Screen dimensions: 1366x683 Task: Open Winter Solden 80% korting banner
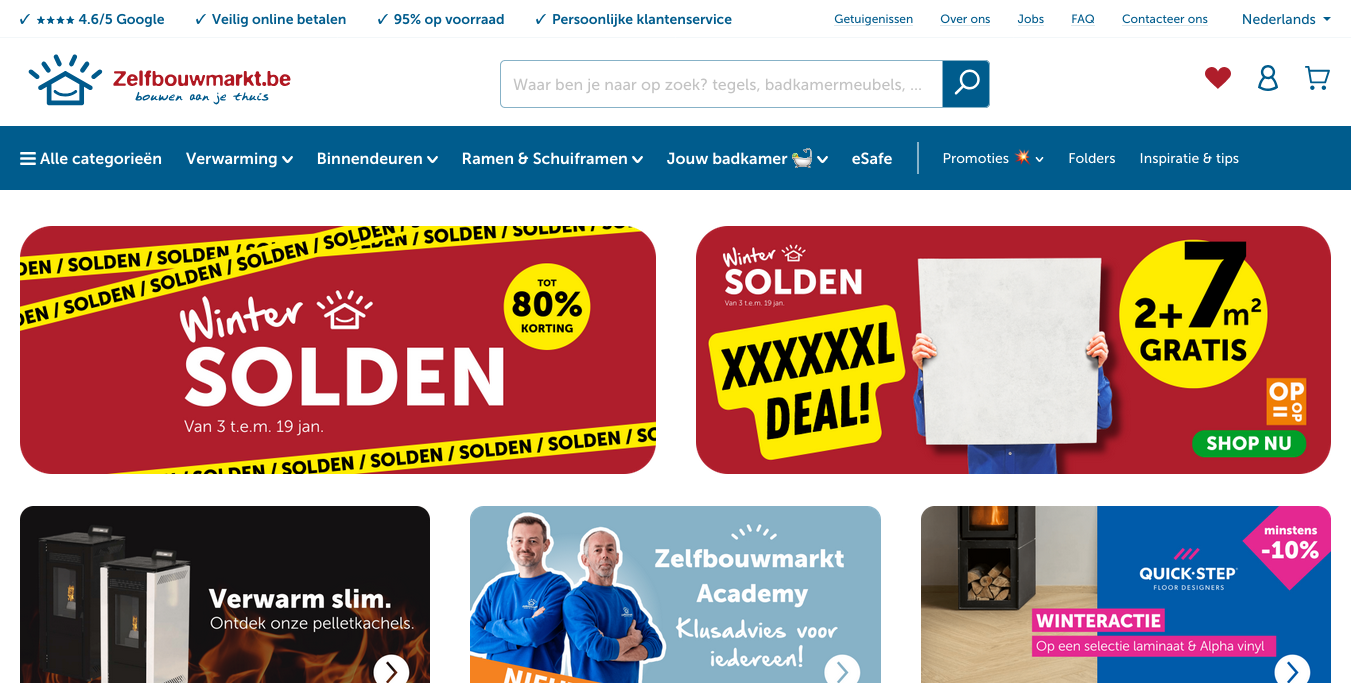click(338, 350)
